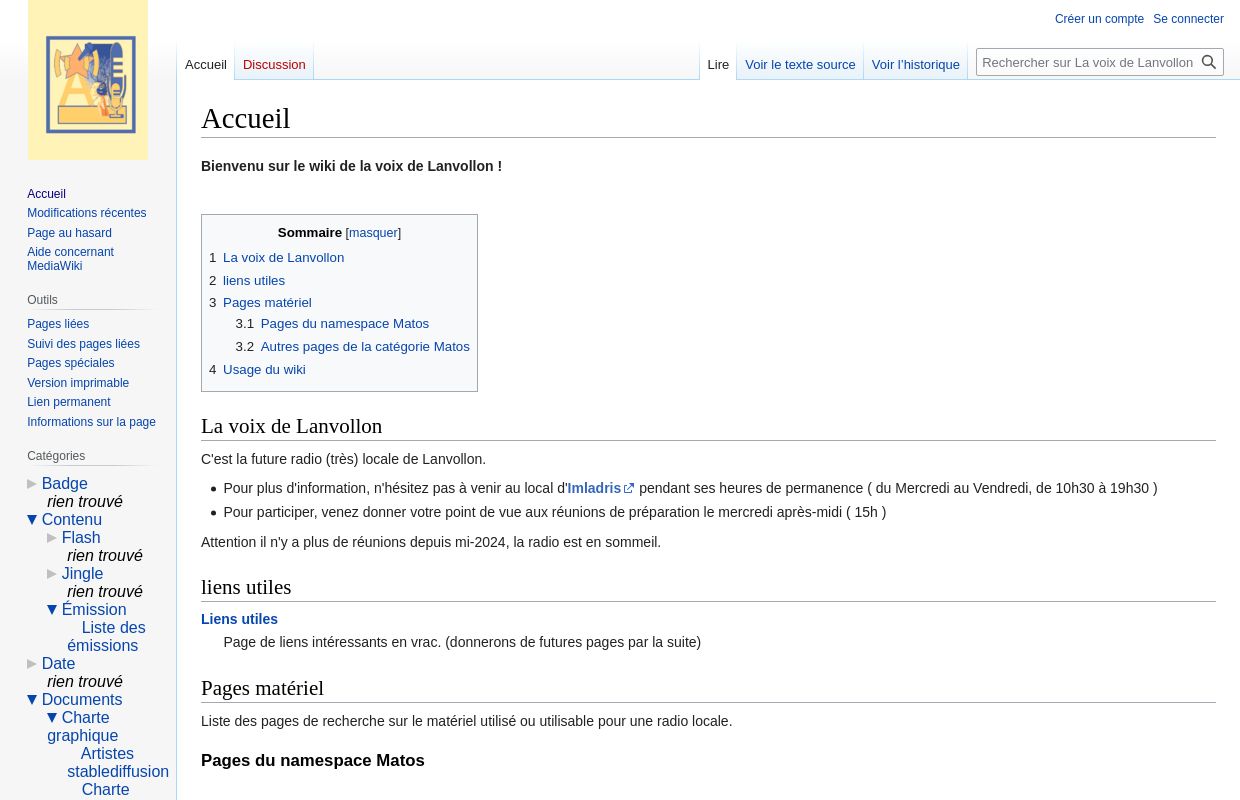
Task: Expand the Jingle subcategory arrow
Action: 52,574
